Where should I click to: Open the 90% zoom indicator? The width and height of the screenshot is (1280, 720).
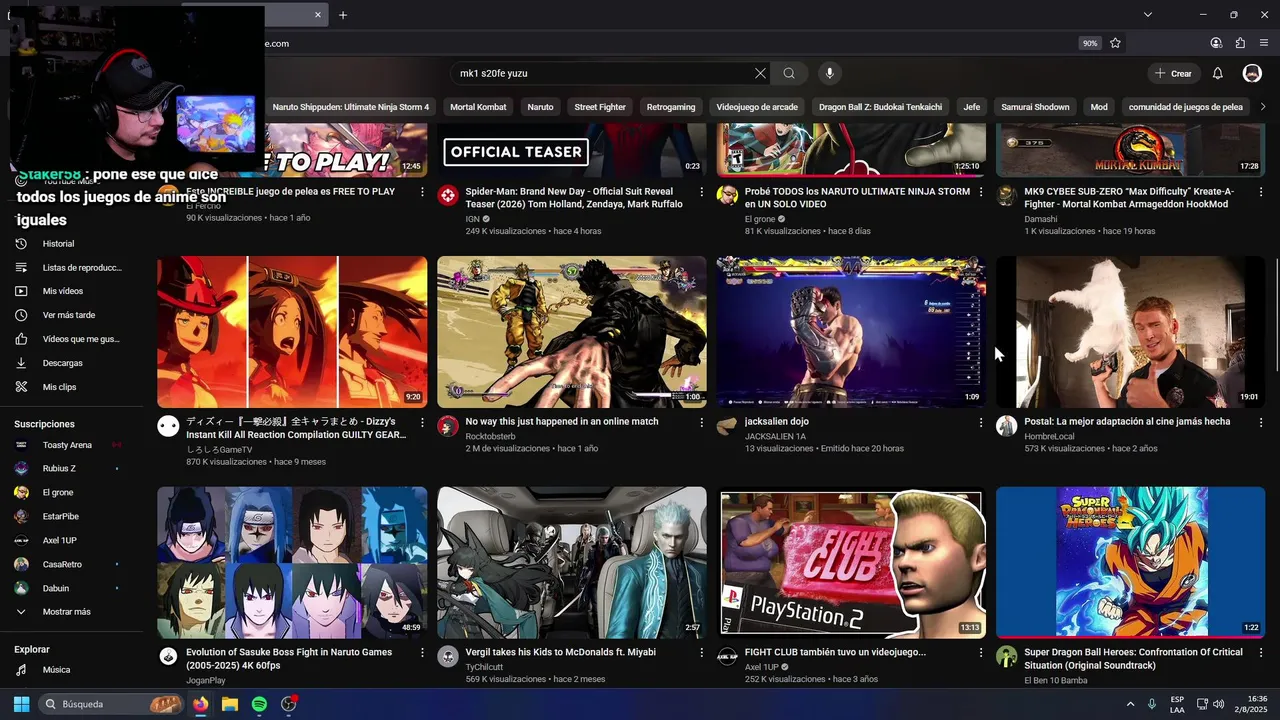[1090, 43]
